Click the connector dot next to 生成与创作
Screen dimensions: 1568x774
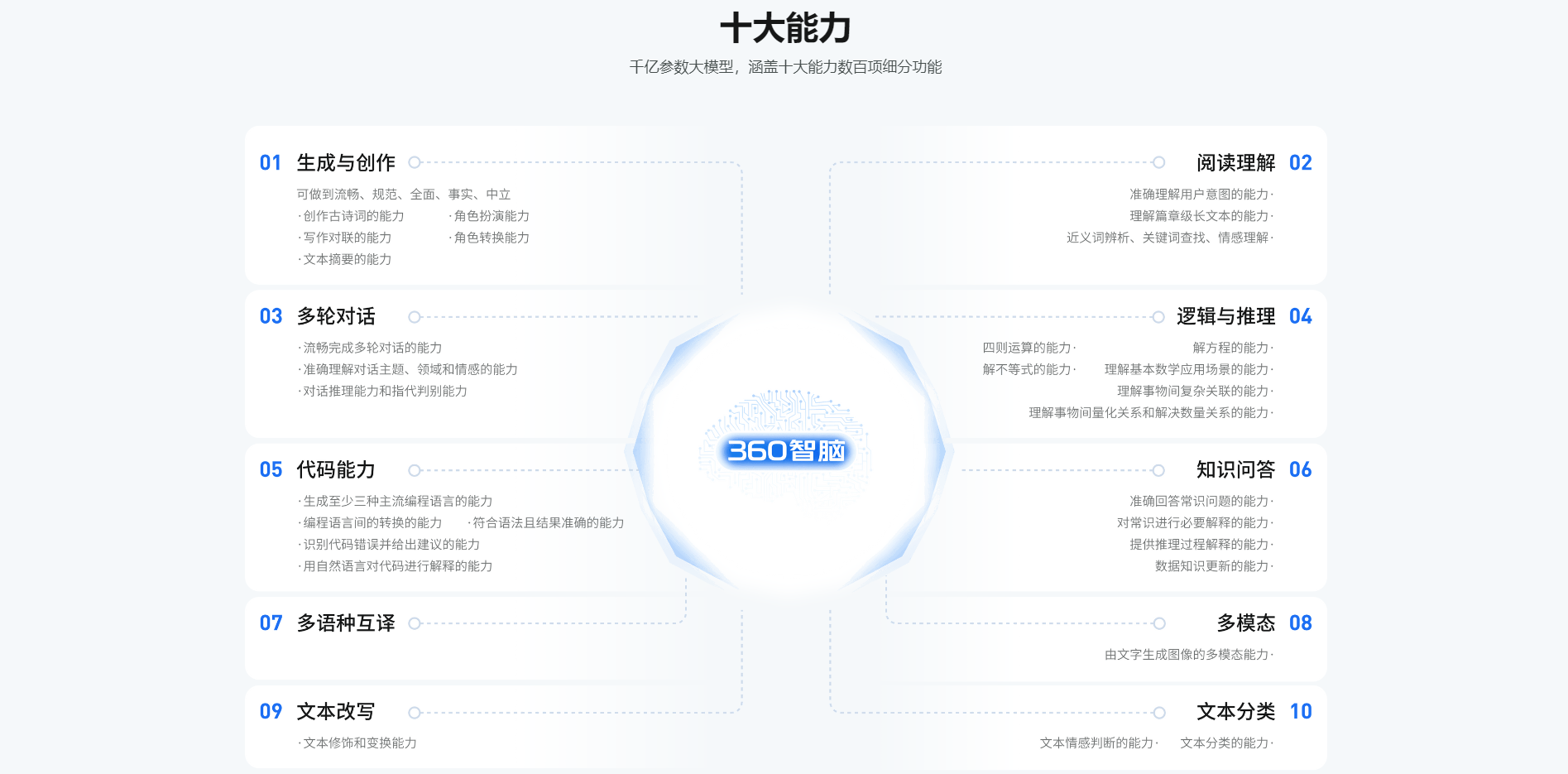pyautogui.click(x=414, y=163)
